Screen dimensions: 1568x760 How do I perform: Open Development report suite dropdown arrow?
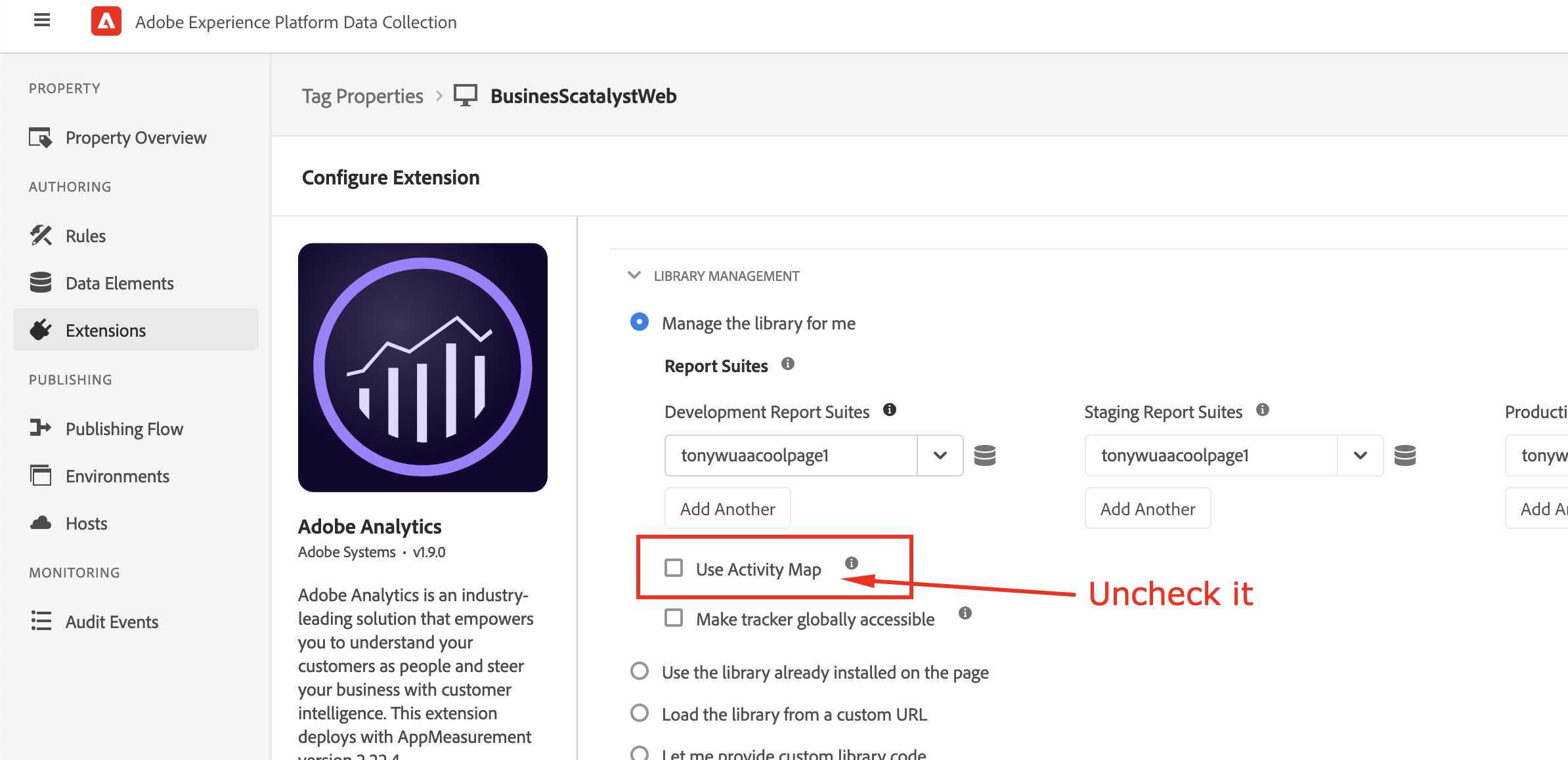tap(940, 455)
